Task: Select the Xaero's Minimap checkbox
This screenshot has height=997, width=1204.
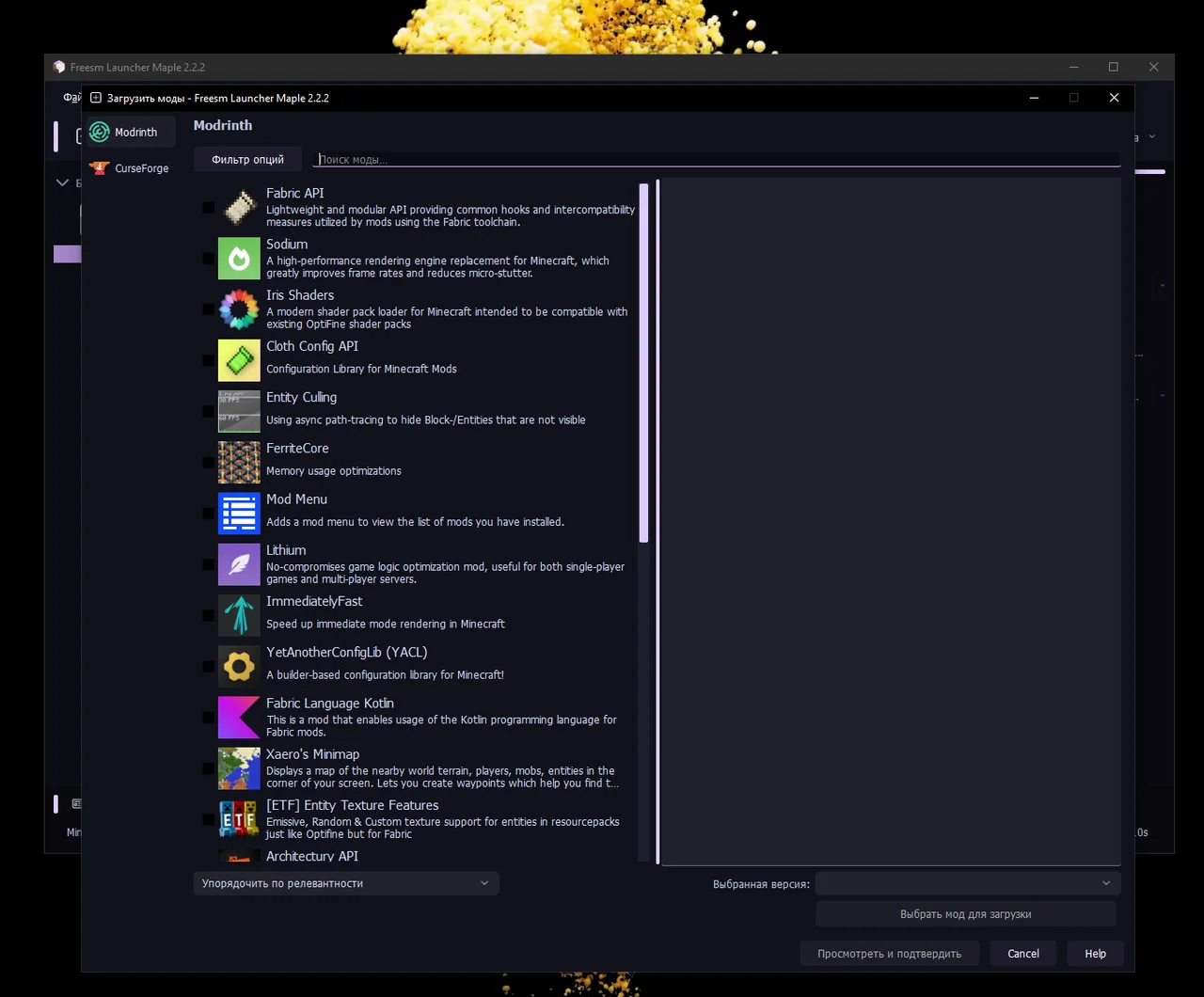Action: tap(208, 768)
